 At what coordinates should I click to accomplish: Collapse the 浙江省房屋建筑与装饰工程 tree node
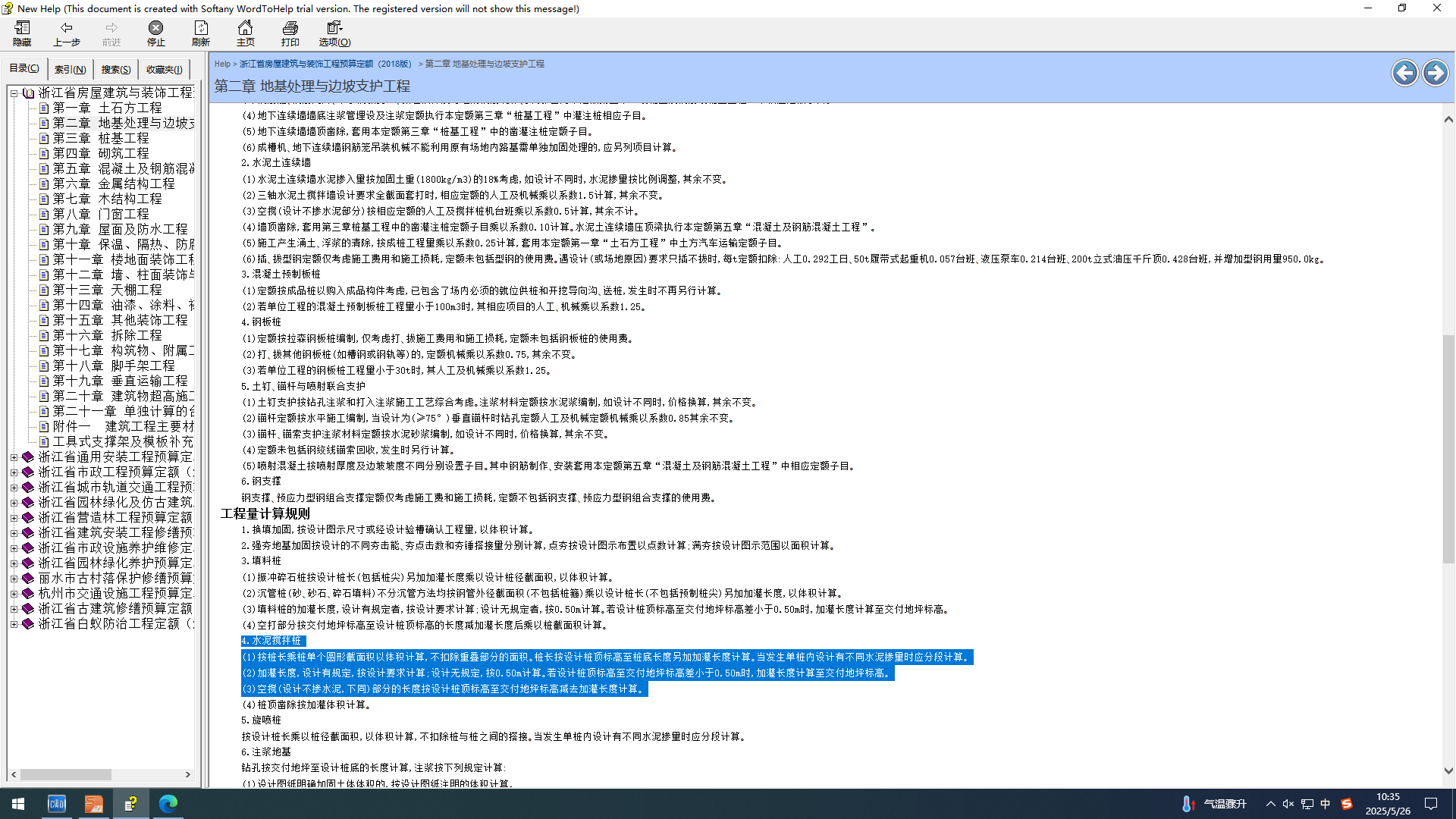click(x=14, y=93)
